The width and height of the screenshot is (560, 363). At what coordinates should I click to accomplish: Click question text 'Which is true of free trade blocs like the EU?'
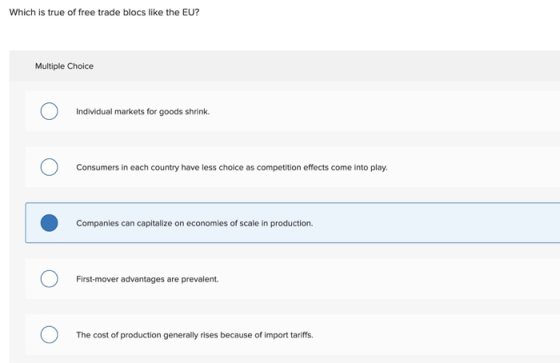104,12
